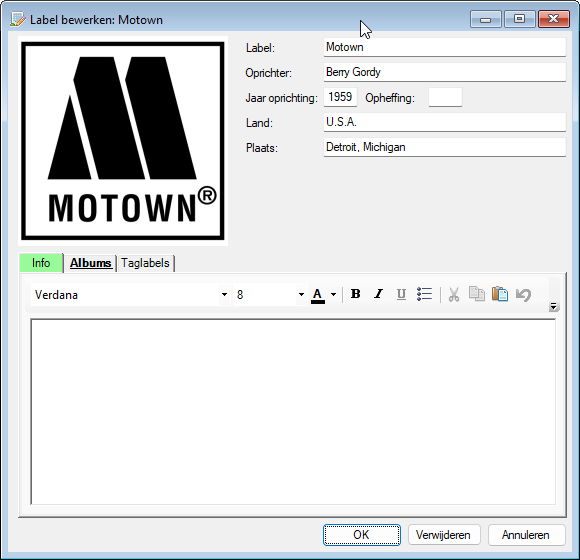Open the font size 8 dropdown

(301, 295)
